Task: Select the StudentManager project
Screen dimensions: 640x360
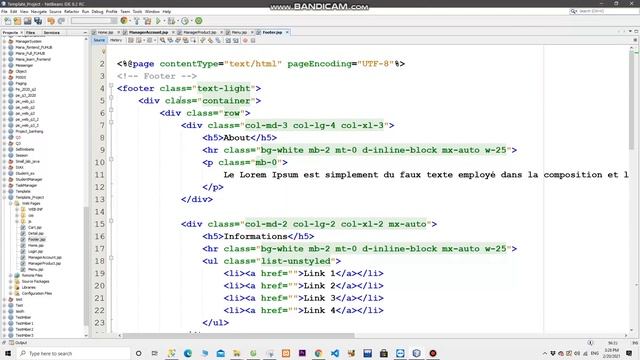Action: pyautogui.click(x=29, y=179)
